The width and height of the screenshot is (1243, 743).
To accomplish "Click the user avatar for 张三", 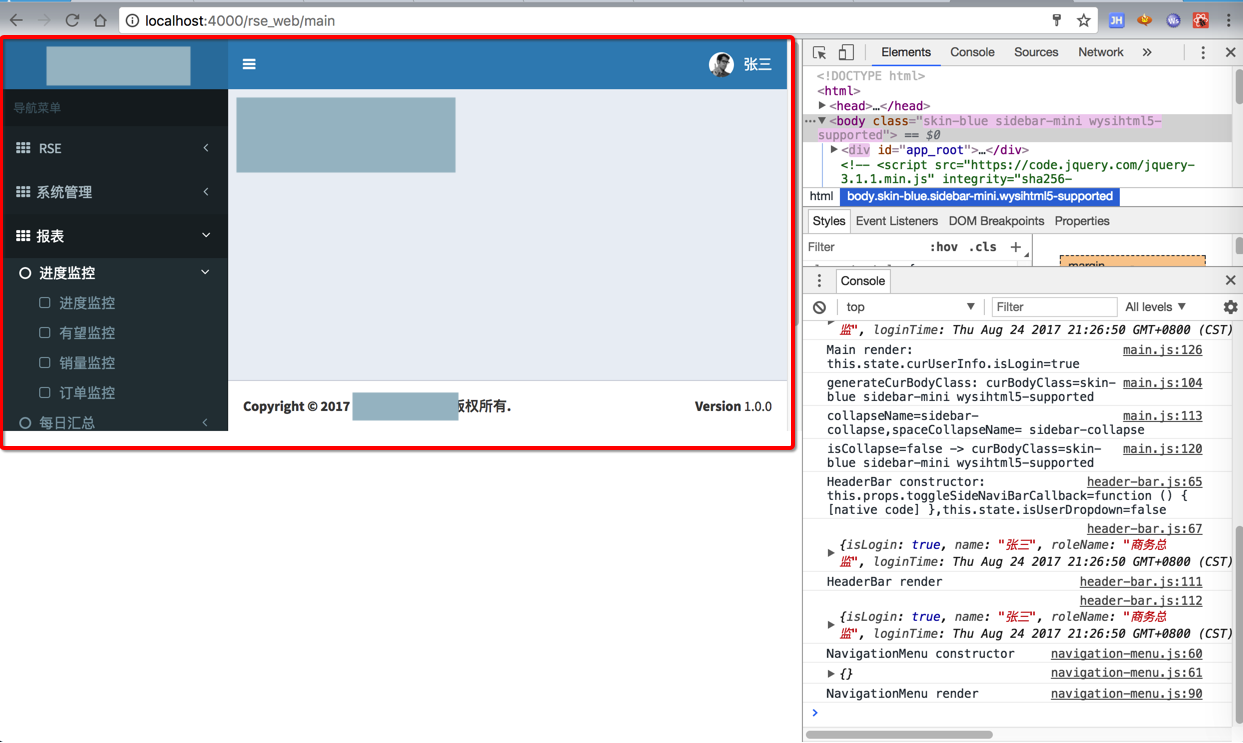I will (721, 64).
